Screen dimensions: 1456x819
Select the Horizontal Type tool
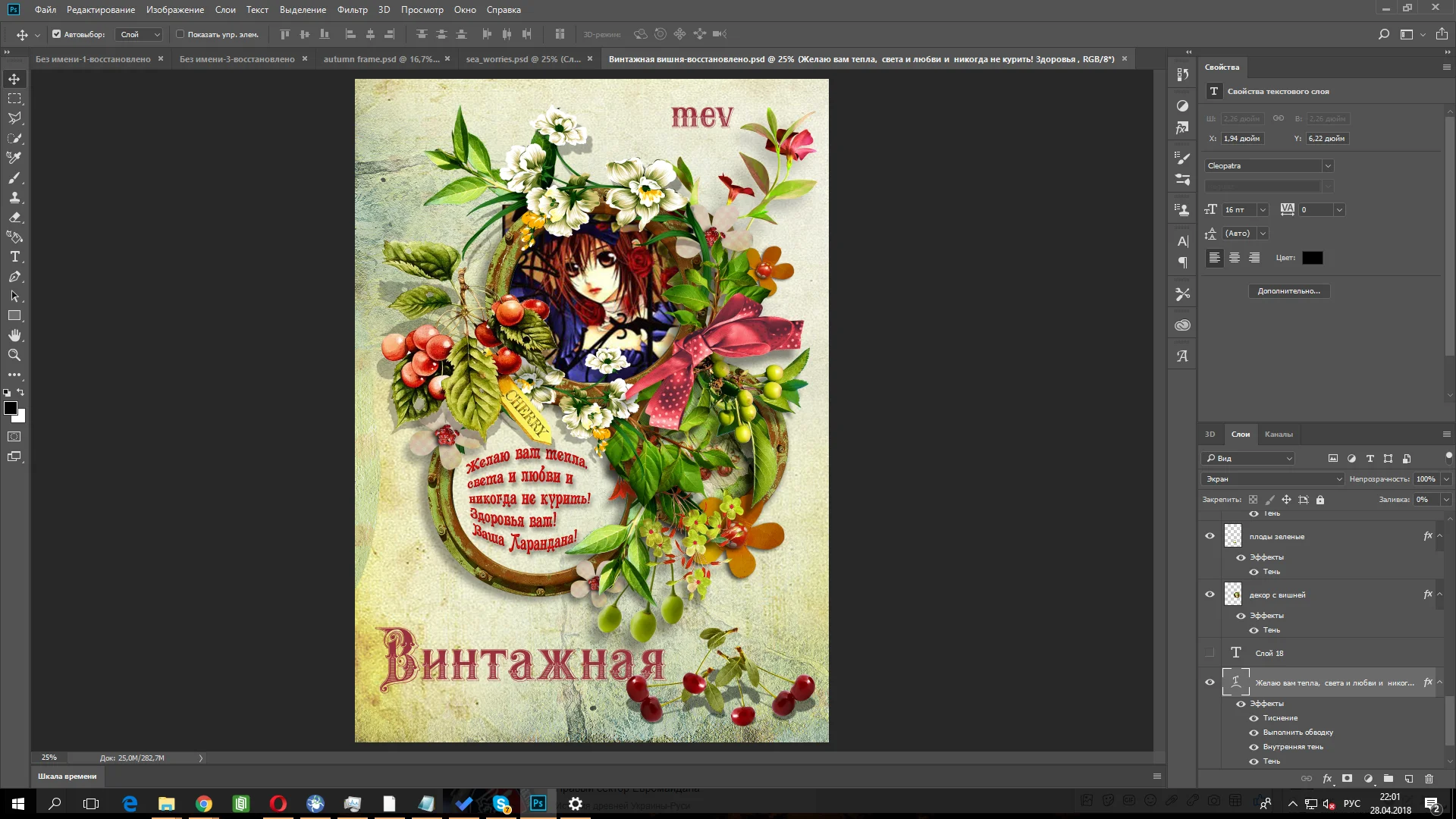click(14, 257)
